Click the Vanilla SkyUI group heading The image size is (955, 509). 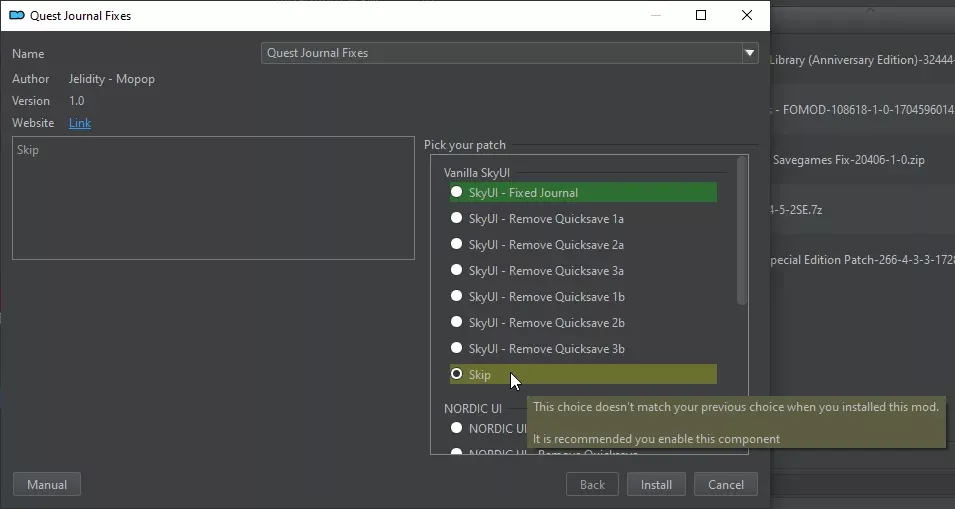point(477,173)
